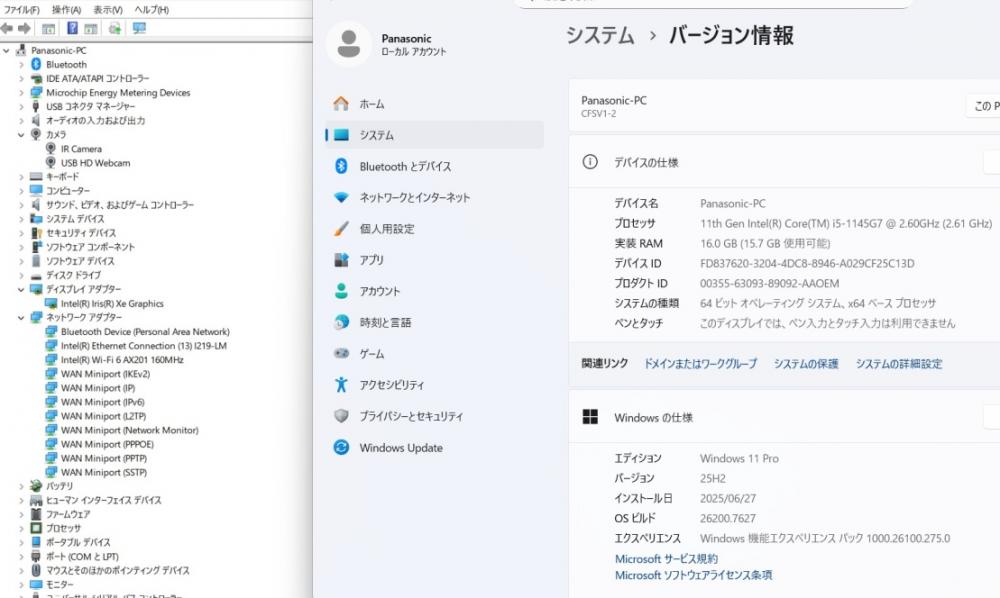This screenshot has width=1000, height=598.
Task: Collapse the ネットワーク アダプター category
Action: (x=21, y=317)
